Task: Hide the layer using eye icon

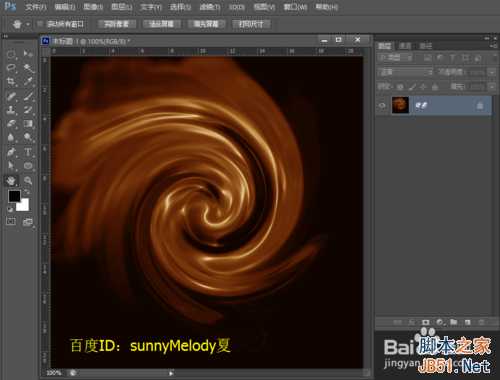Action: click(x=382, y=106)
